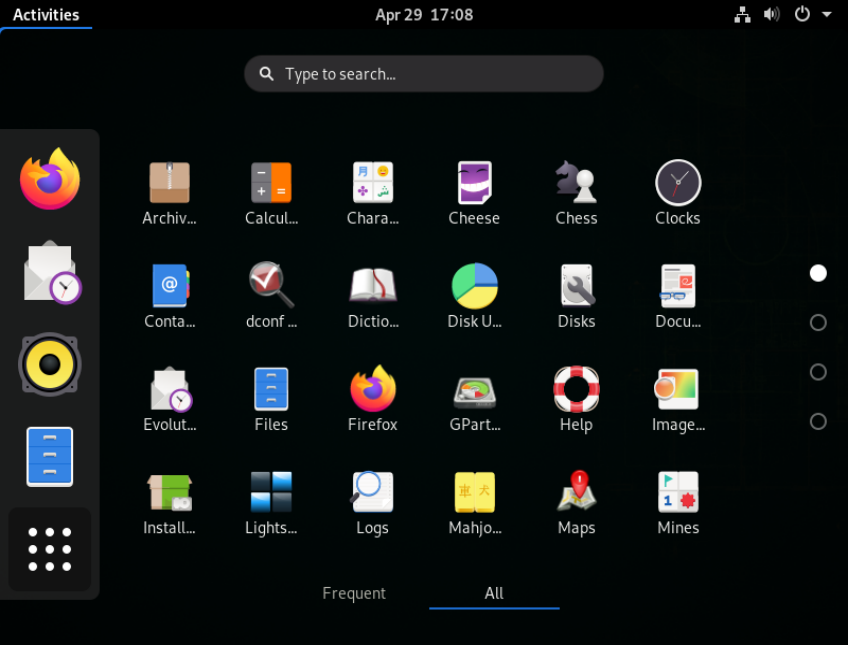Screen dimensions: 848x645
Task: Open Files from the dock
Action: pos(50,457)
